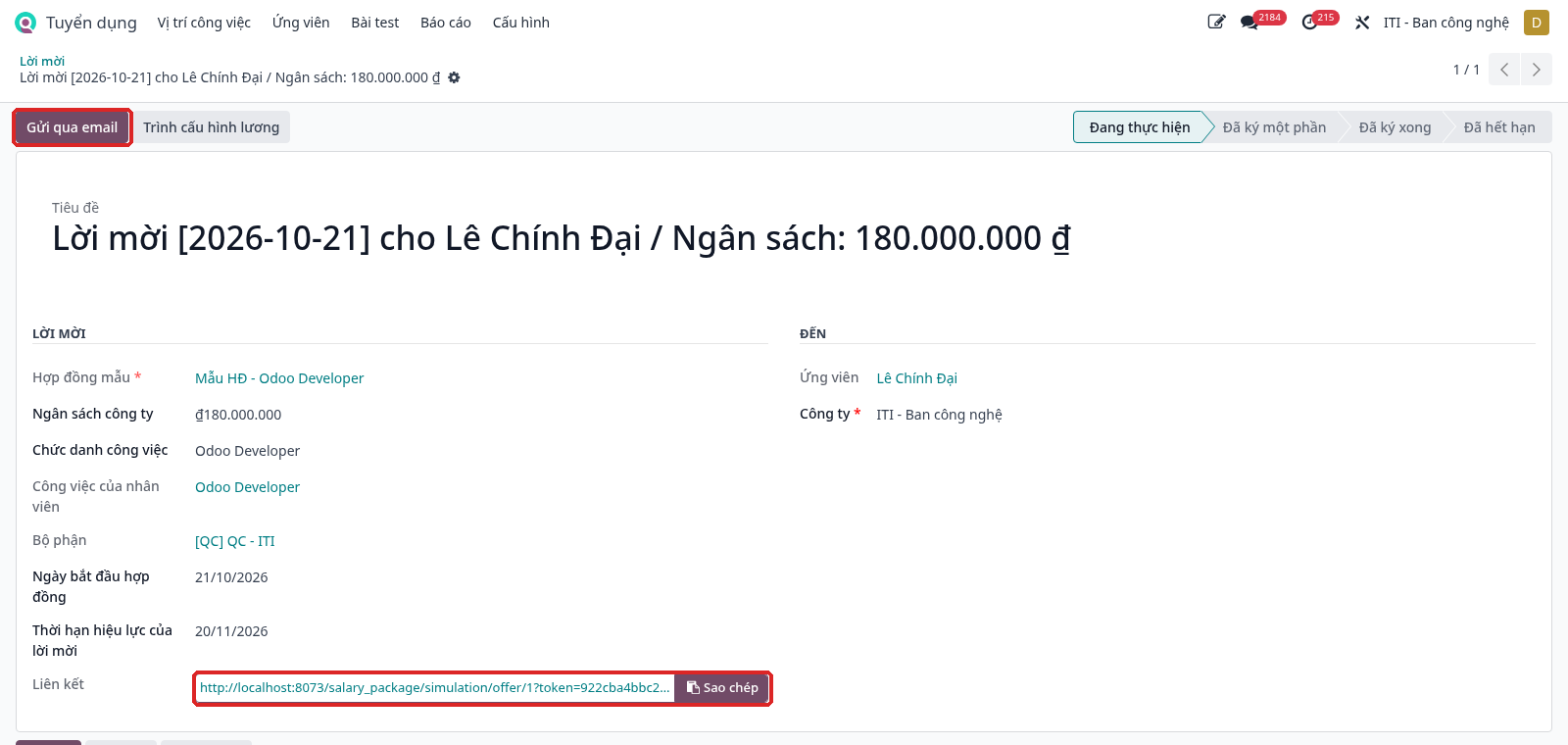Click Sao chép copy link button

[722, 688]
